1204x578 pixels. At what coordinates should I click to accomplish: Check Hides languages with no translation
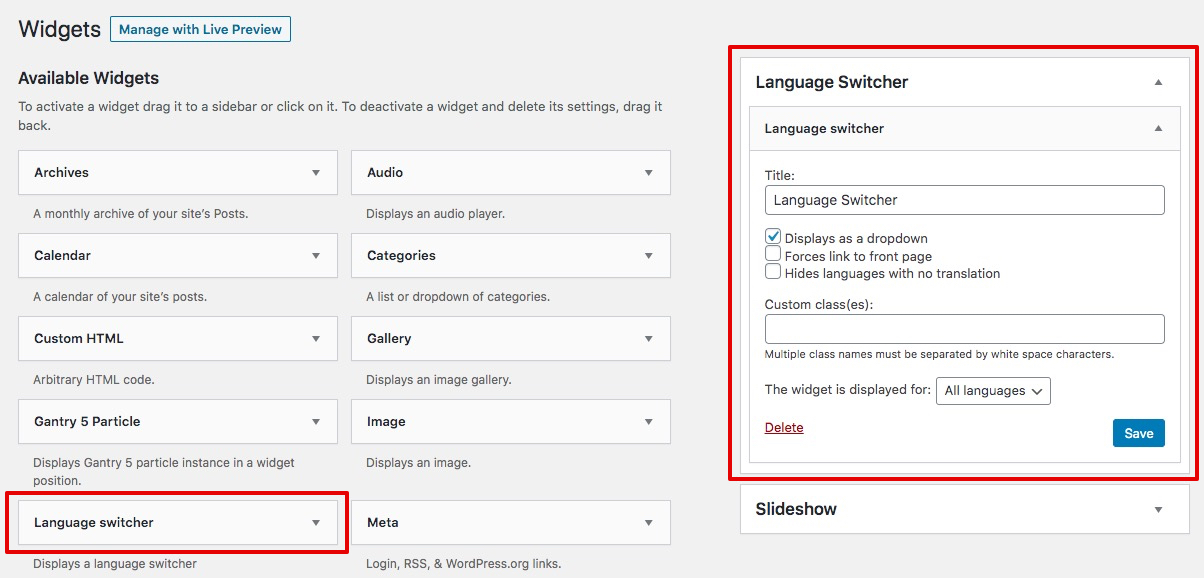[x=773, y=272]
